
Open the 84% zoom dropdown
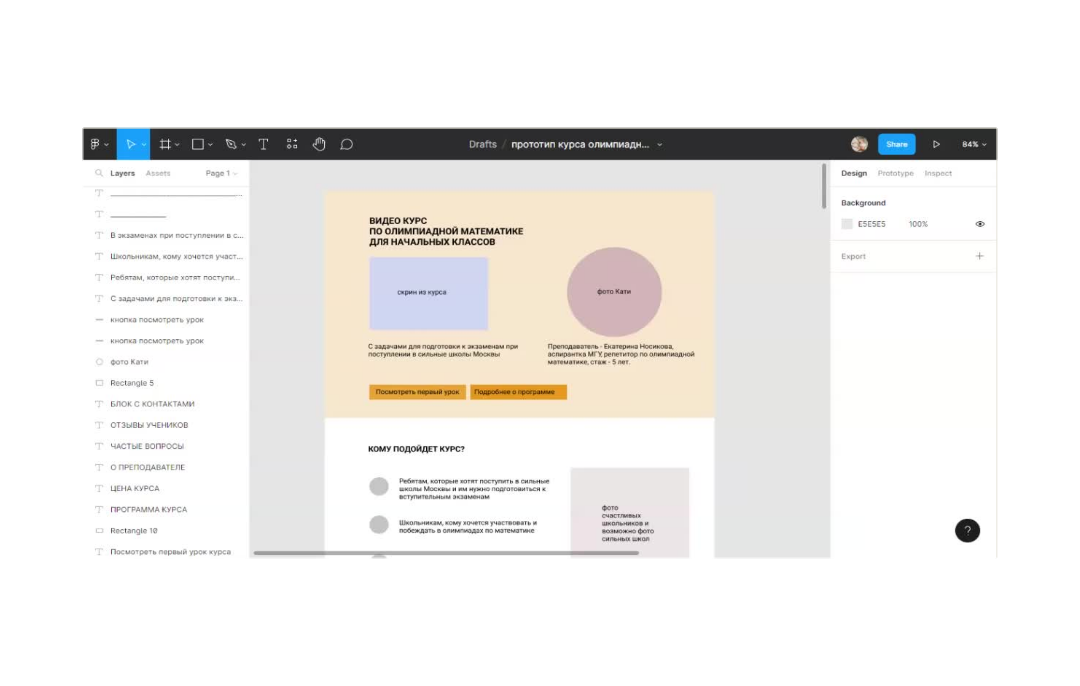point(974,144)
